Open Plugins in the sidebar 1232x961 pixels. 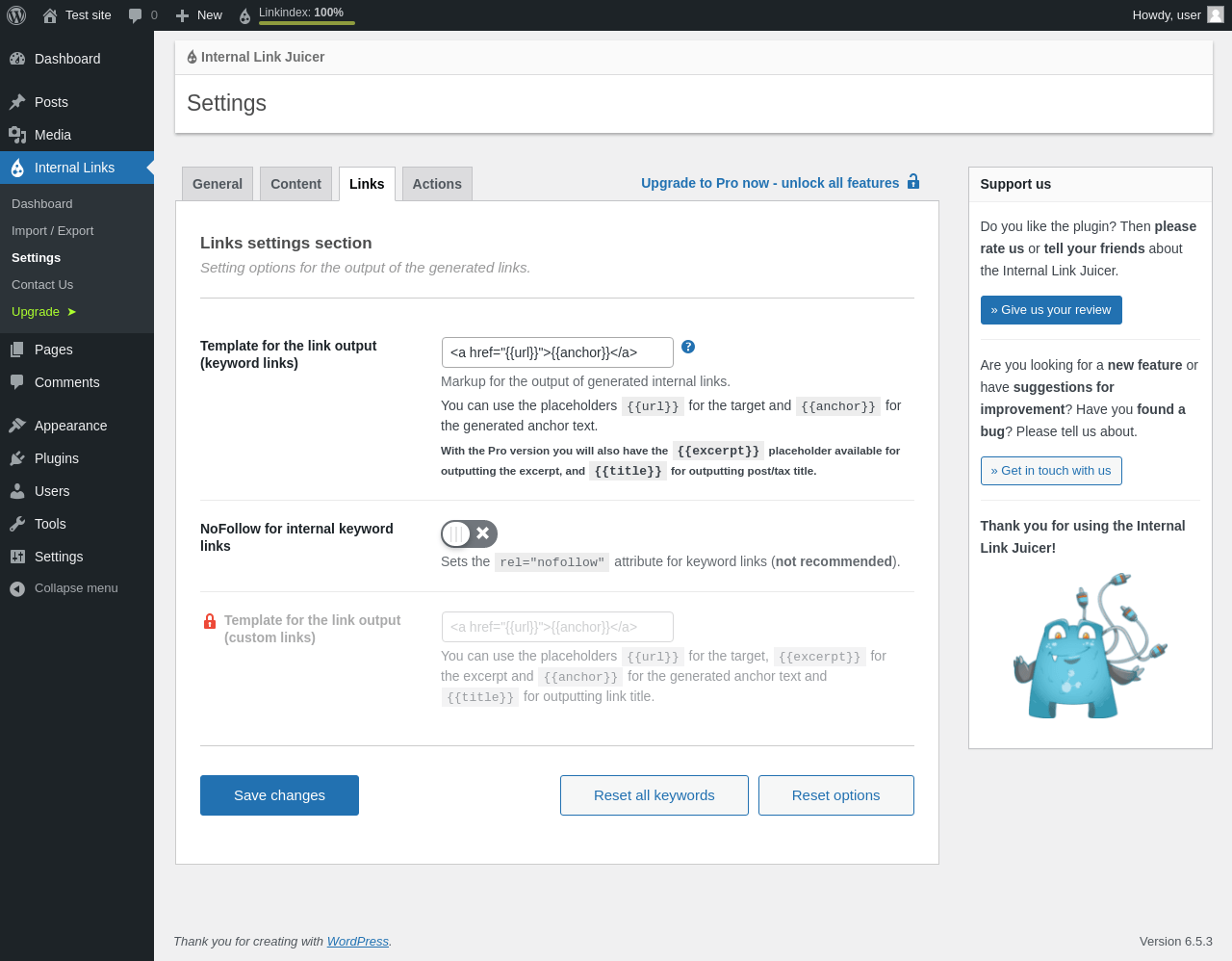click(77, 458)
